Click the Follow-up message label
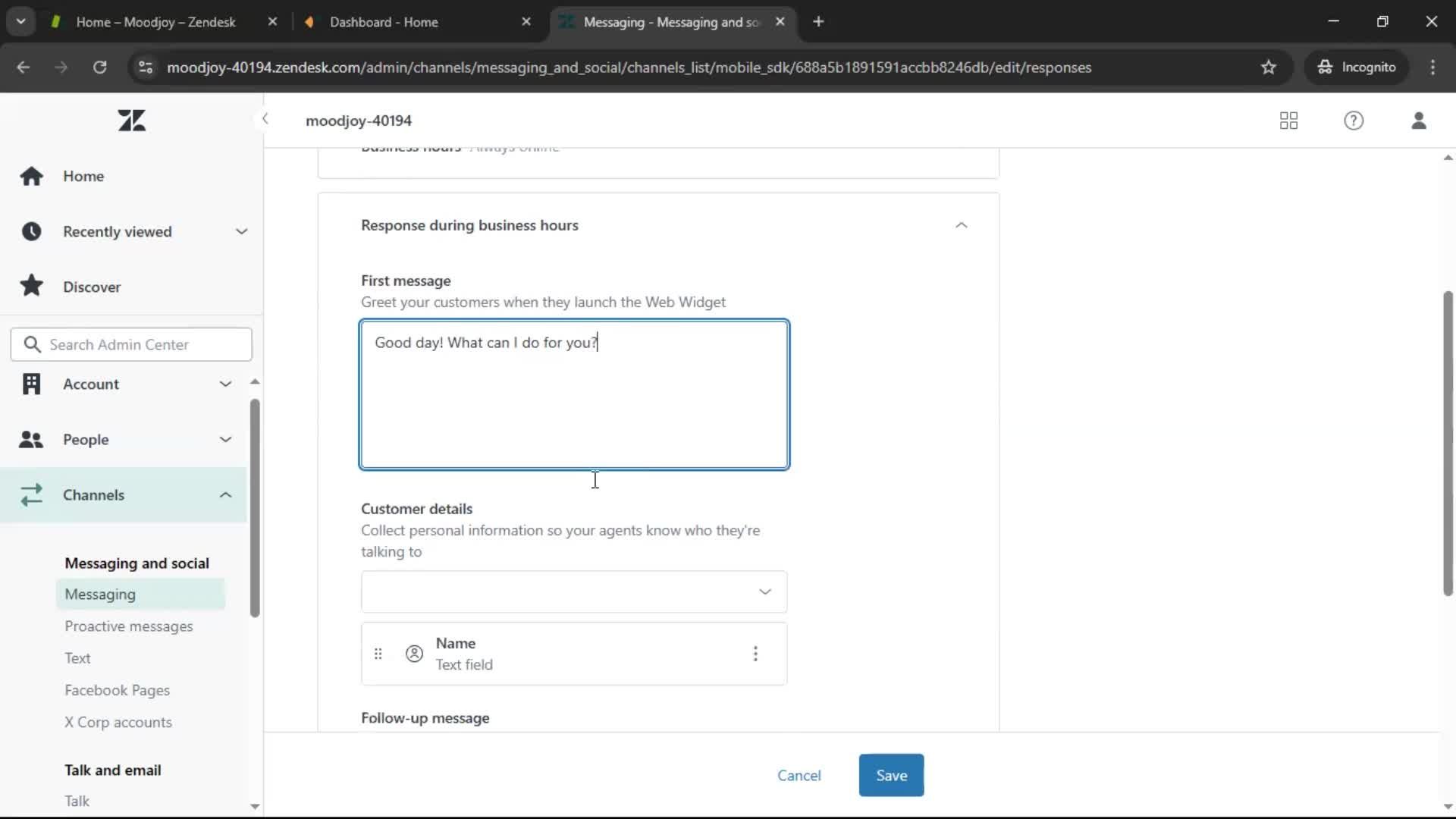Viewport: 1456px width, 819px height. pos(425,717)
